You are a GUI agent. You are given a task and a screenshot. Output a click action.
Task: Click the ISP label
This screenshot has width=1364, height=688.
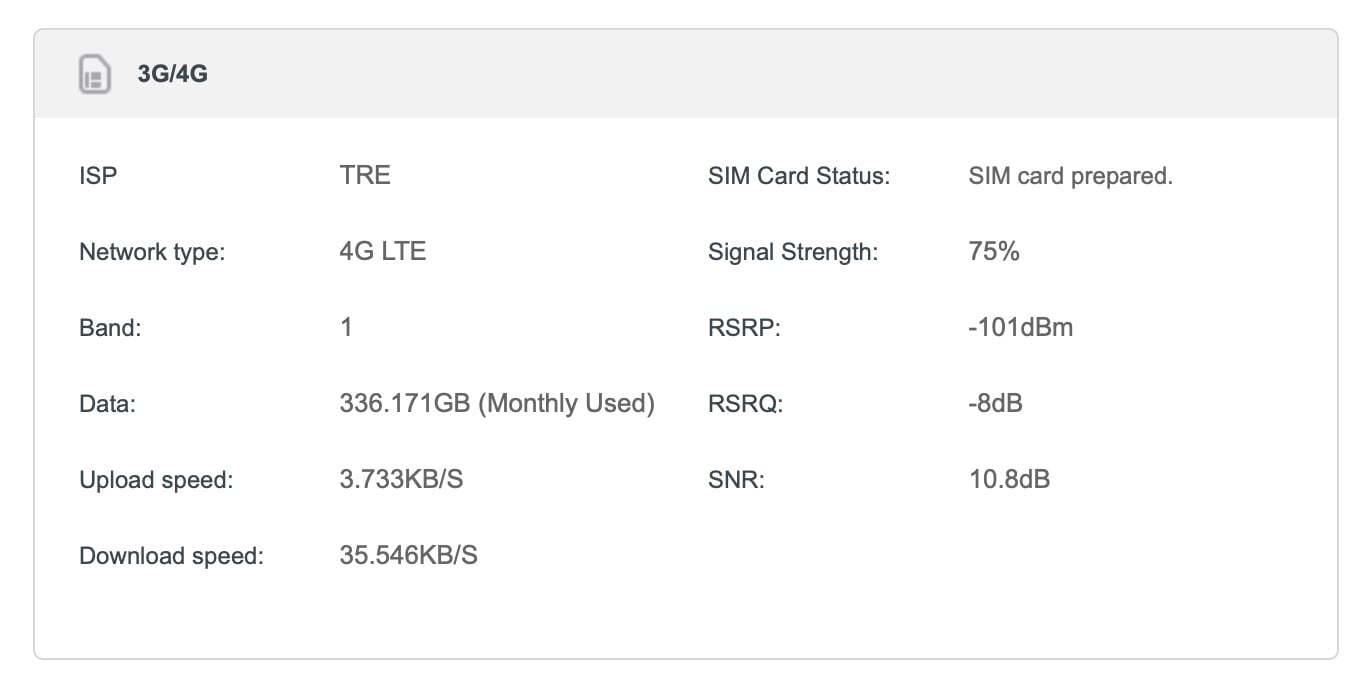coord(98,176)
